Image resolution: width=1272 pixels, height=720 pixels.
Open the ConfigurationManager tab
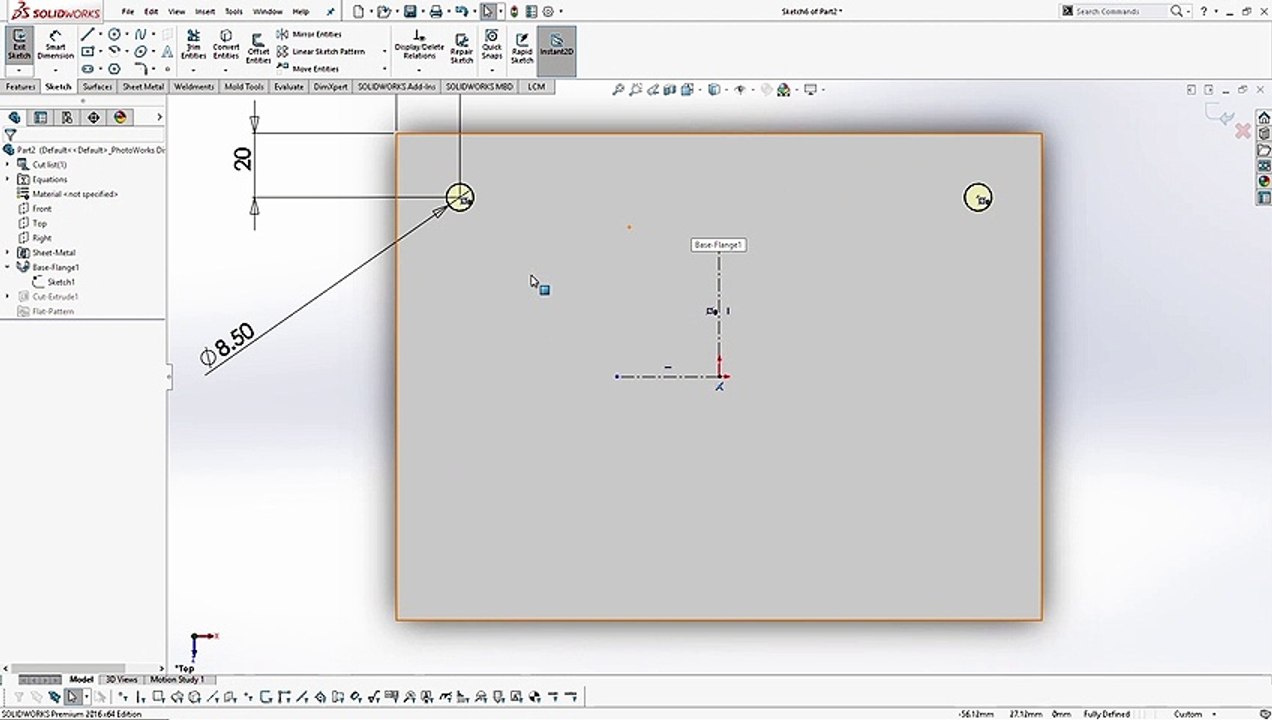(x=67, y=117)
